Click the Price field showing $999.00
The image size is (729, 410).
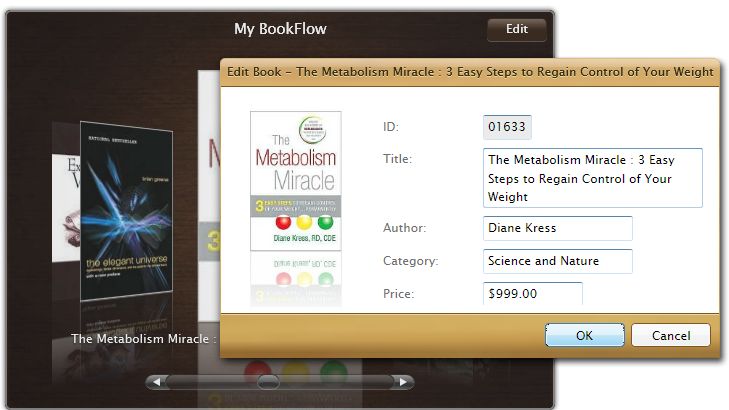point(532,294)
